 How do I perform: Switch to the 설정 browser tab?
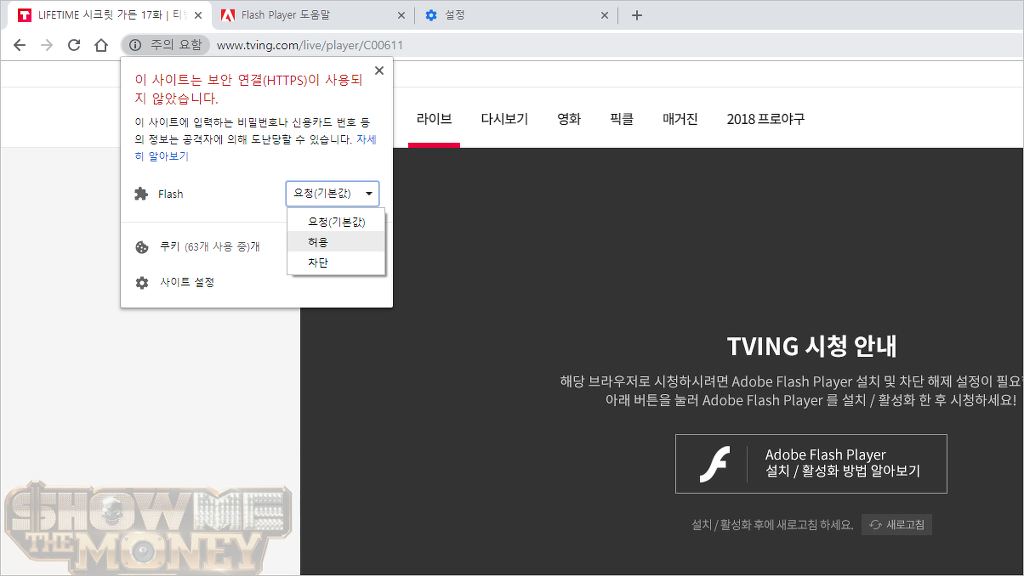point(516,15)
